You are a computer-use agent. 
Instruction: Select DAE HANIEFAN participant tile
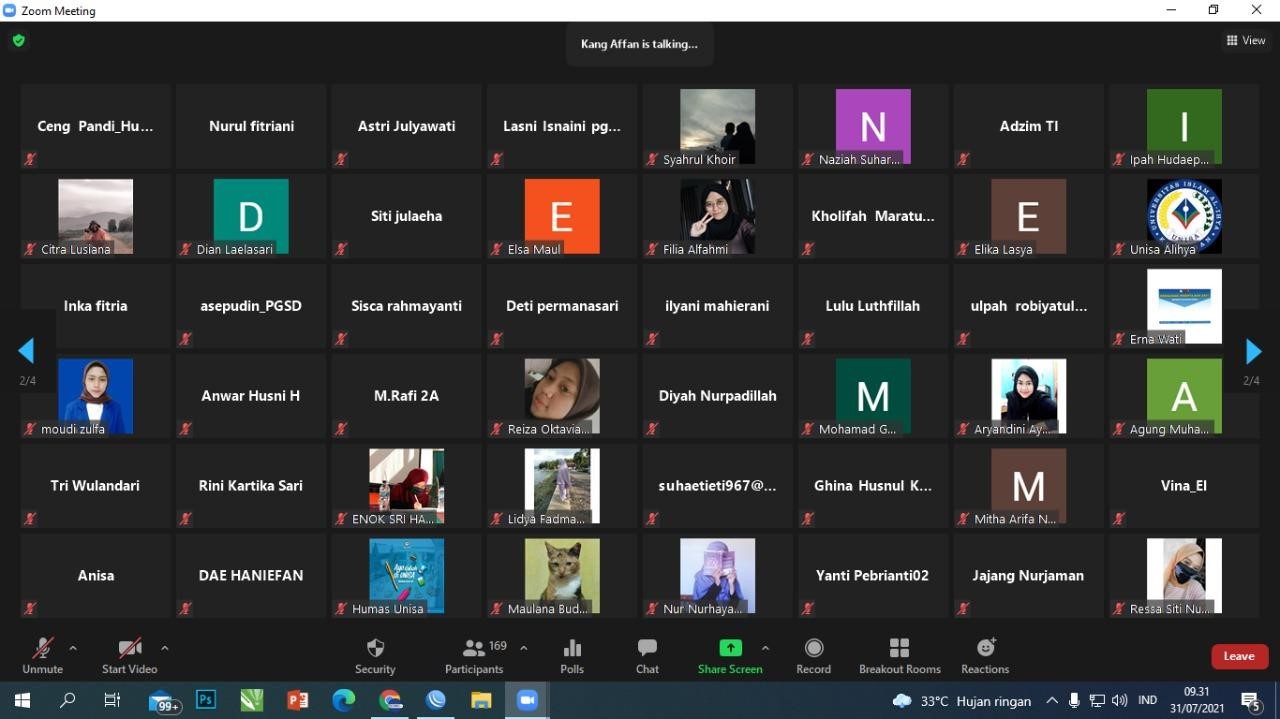(251, 576)
